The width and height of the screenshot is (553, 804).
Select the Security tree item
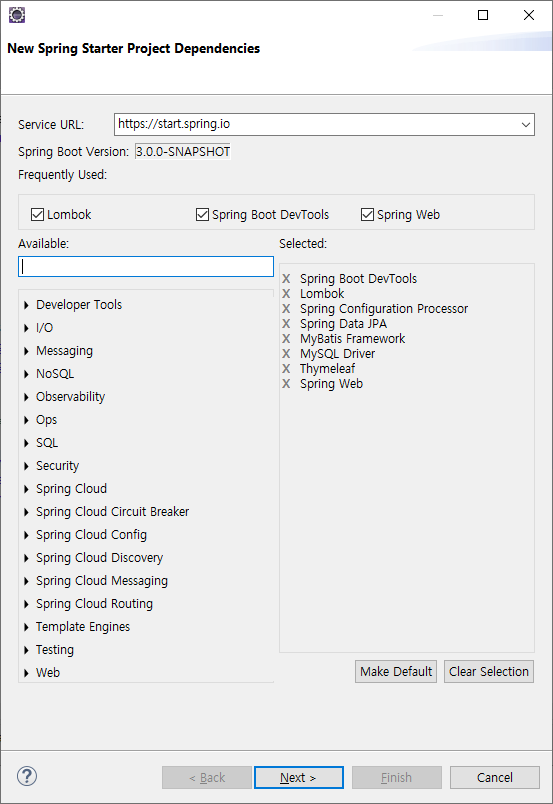tap(57, 466)
